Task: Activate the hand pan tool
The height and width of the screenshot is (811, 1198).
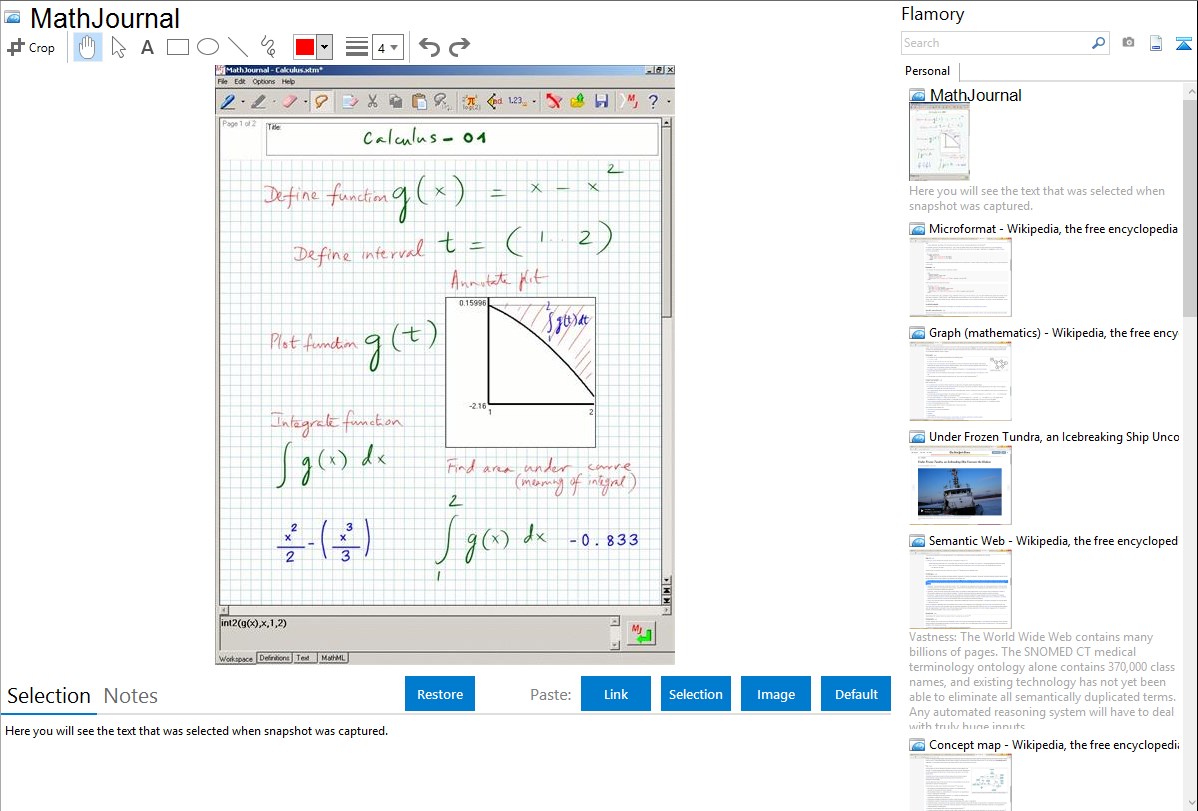Action: [x=87, y=47]
